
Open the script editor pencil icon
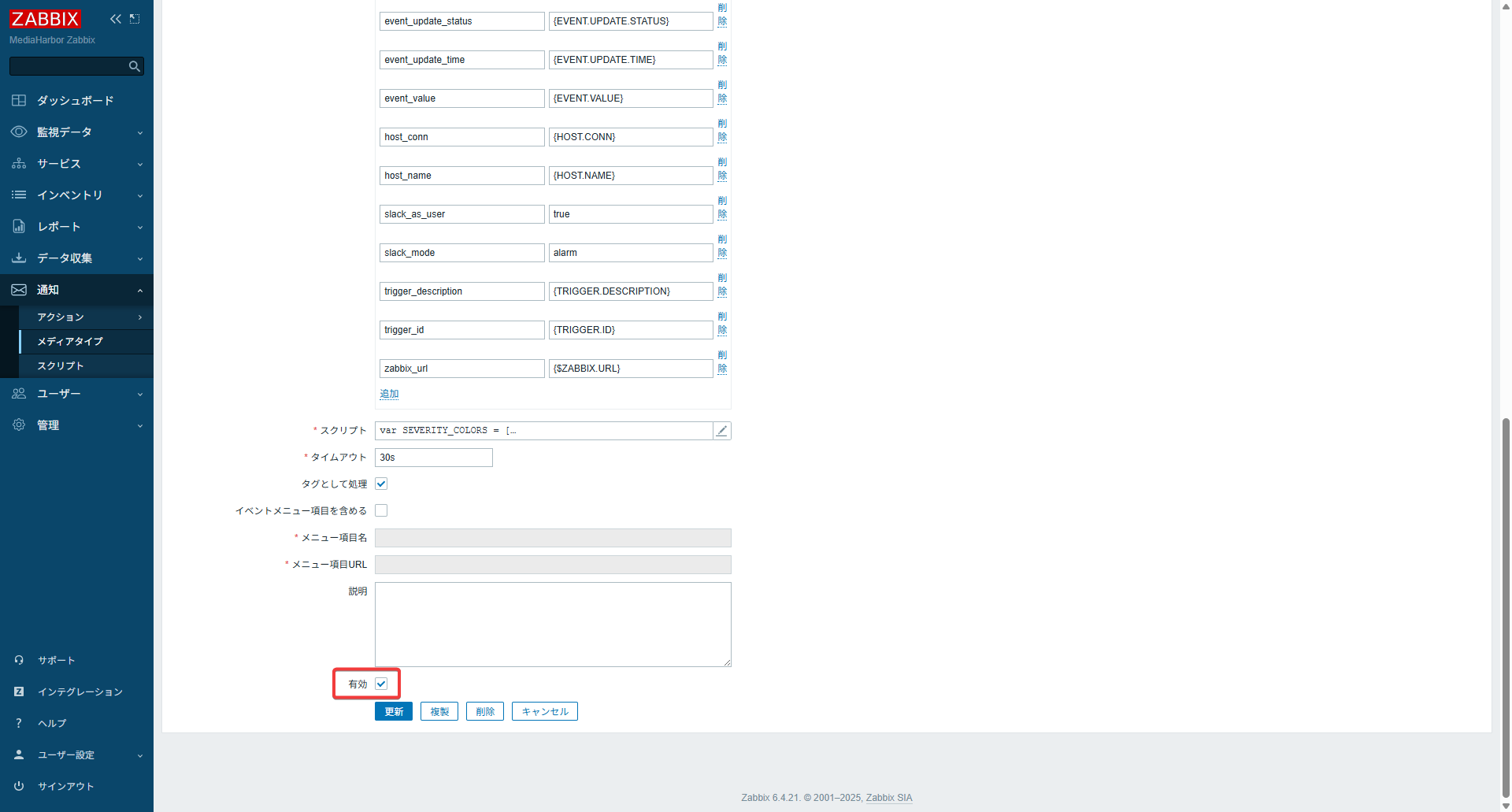click(x=721, y=431)
